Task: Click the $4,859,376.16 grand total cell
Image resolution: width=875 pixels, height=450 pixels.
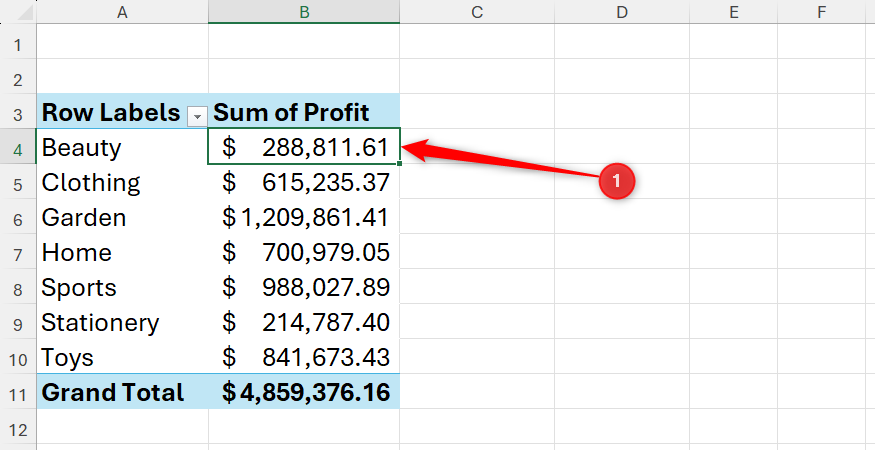Action: [304, 391]
